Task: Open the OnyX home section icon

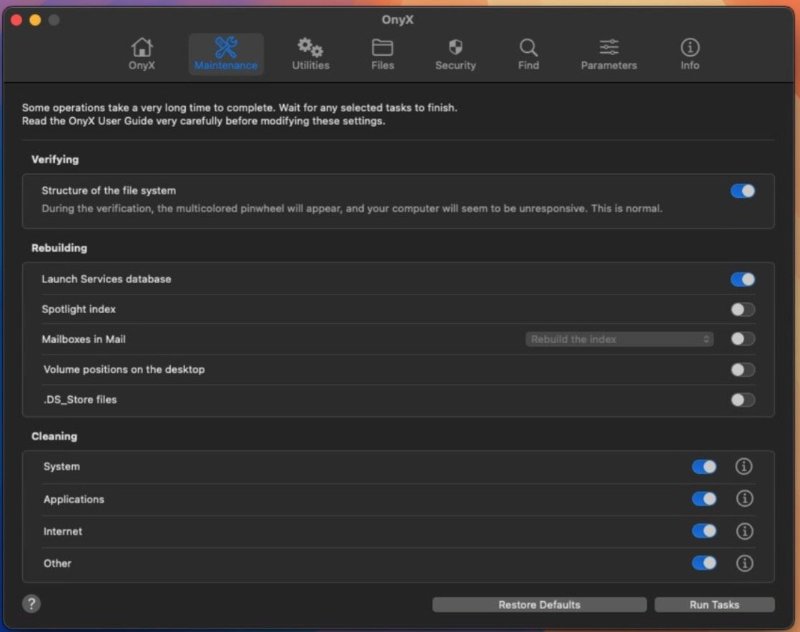Action: pyautogui.click(x=142, y=48)
